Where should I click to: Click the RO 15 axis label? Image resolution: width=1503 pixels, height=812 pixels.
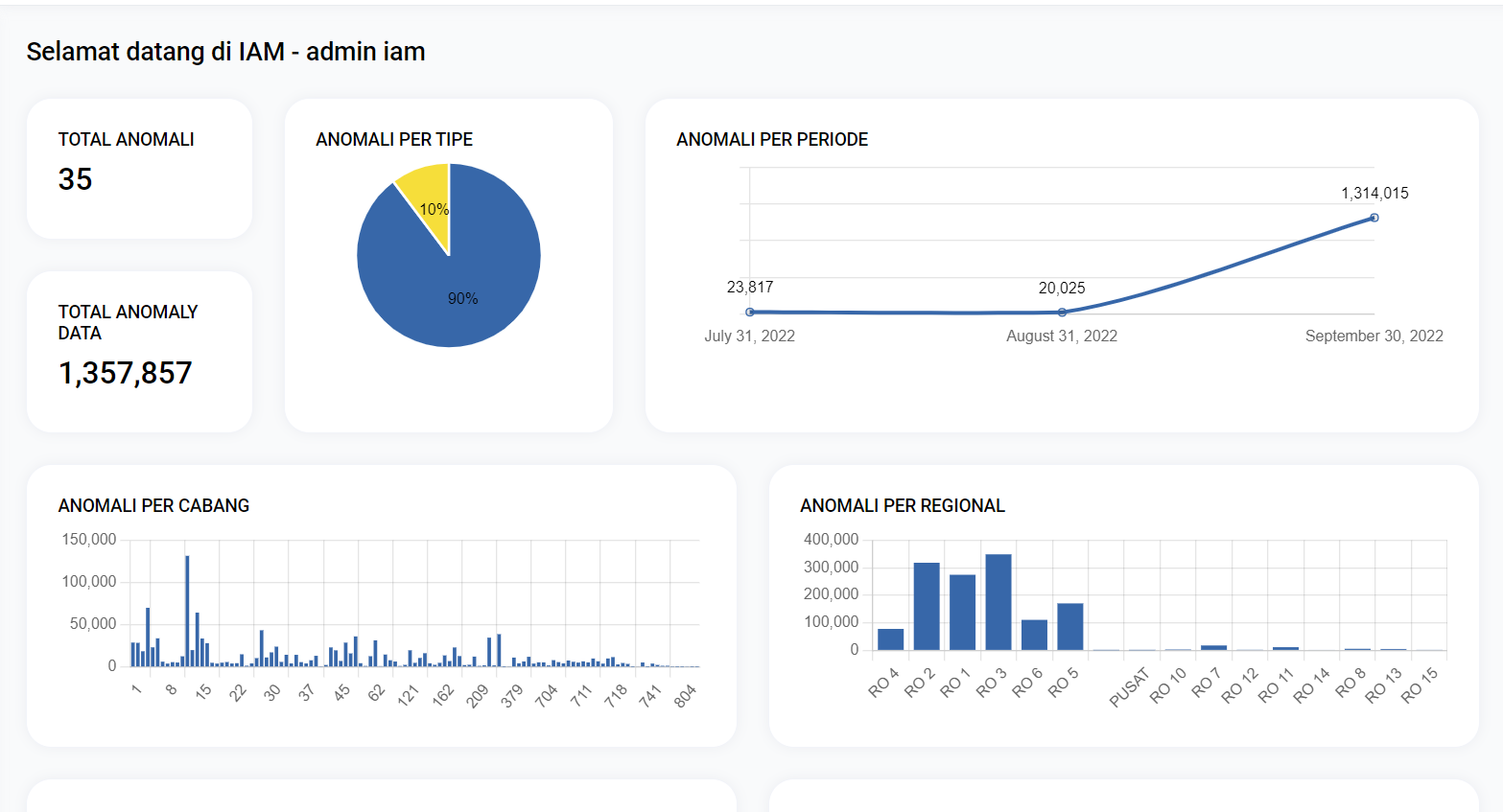tap(1420, 684)
